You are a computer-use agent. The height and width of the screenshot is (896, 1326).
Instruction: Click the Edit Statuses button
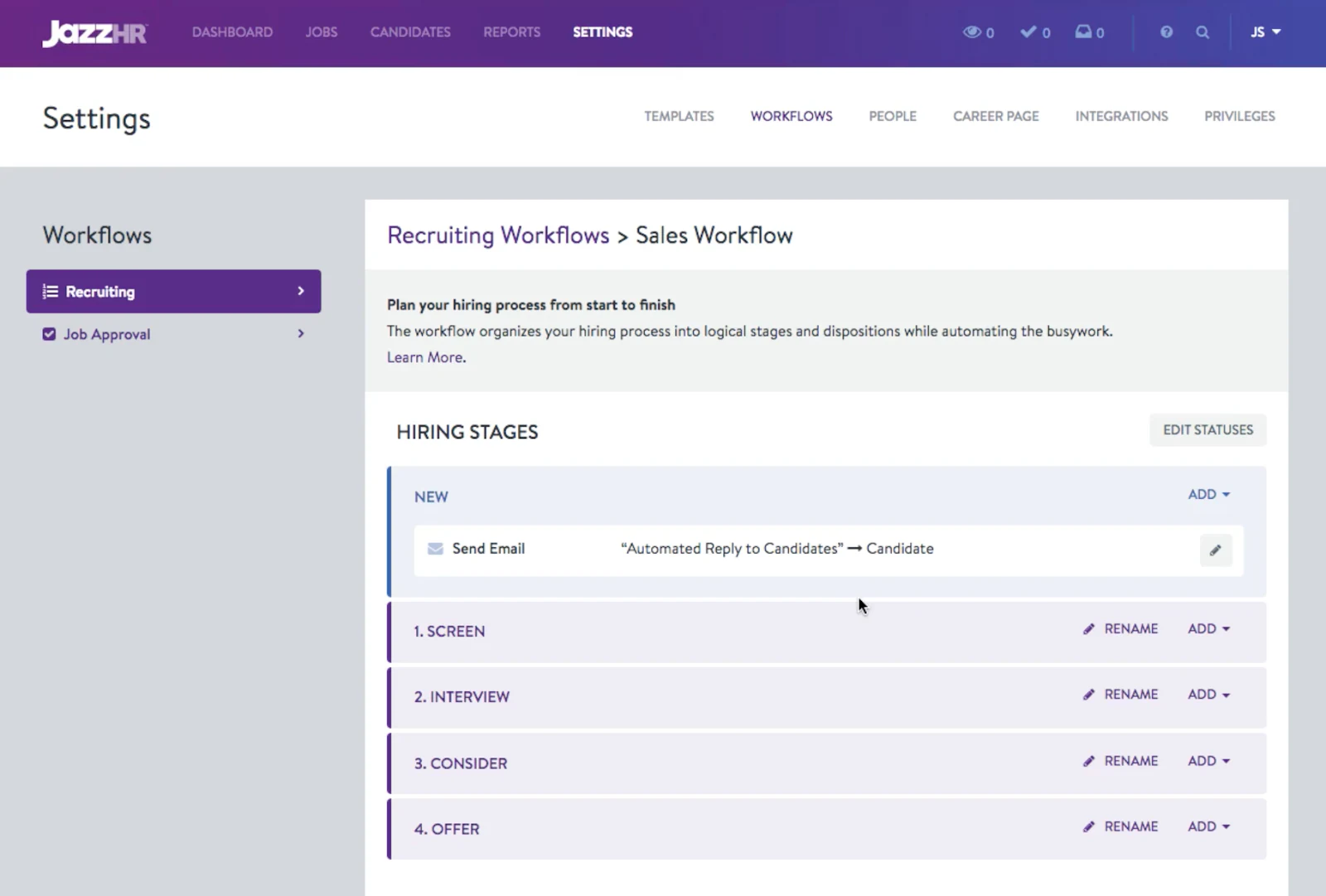pyautogui.click(x=1207, y=430)
